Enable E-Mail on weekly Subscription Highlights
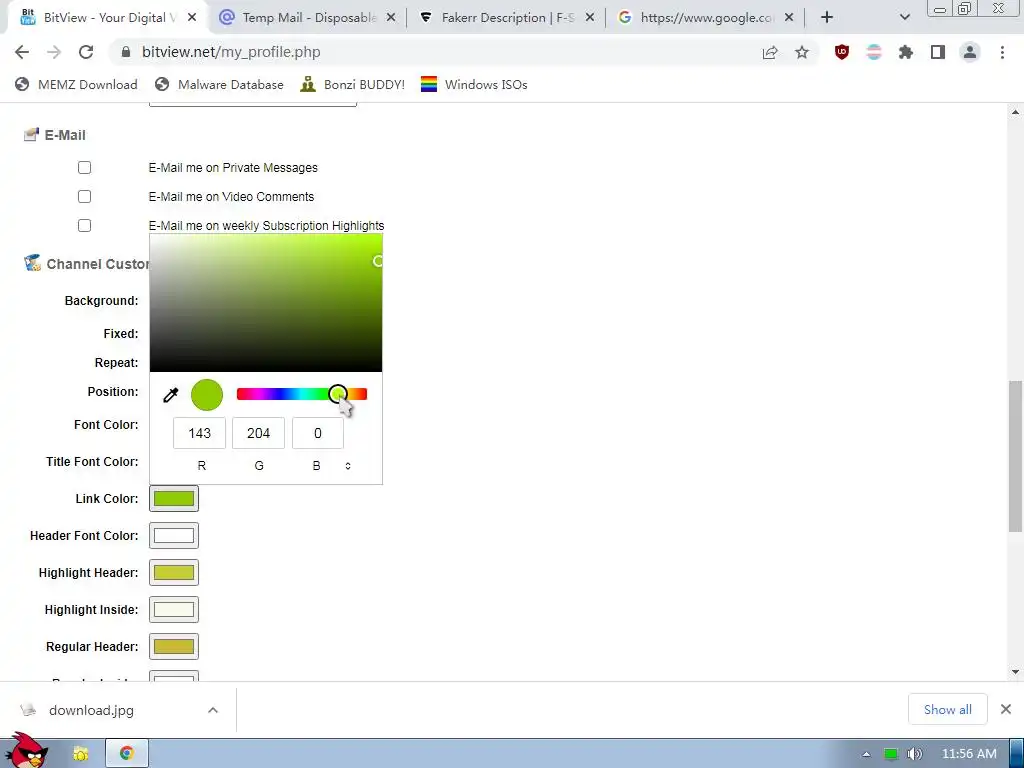The image size is (1024, 768). coord(84,225)
